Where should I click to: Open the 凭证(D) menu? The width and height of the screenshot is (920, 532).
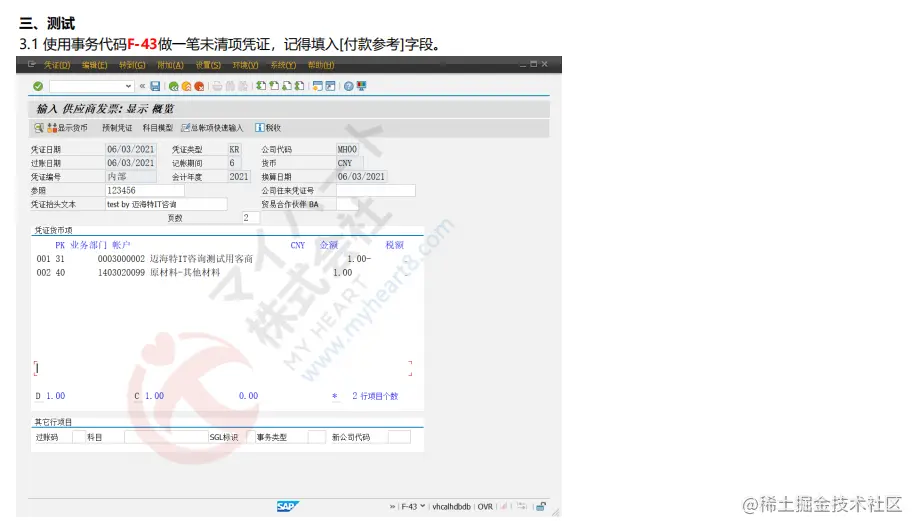tap(57, 65)
